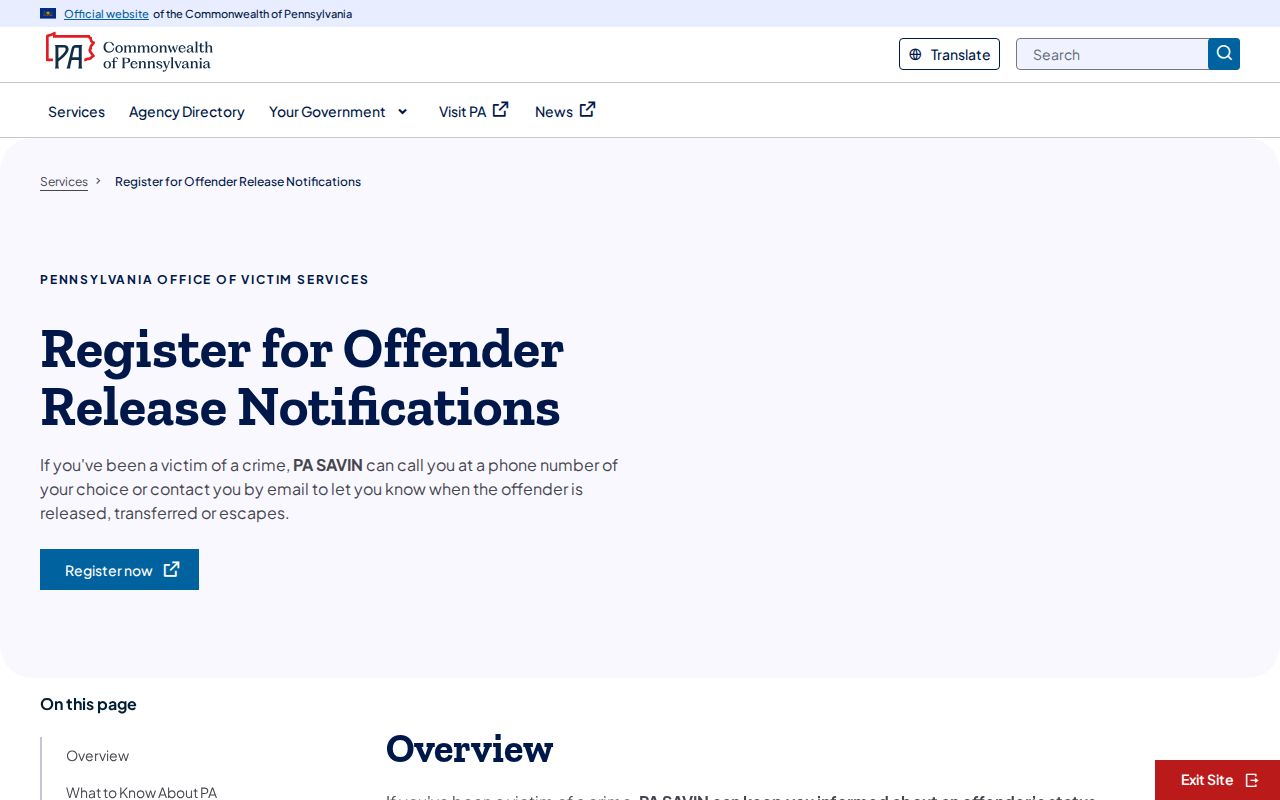Screen dimensions: 1280x800
Task: Click the Translate button
Action: 949,54
